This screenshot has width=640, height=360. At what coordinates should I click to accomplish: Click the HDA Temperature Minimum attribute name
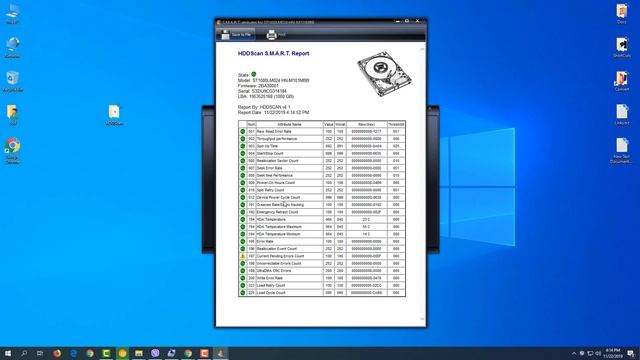tap(278, 234)
